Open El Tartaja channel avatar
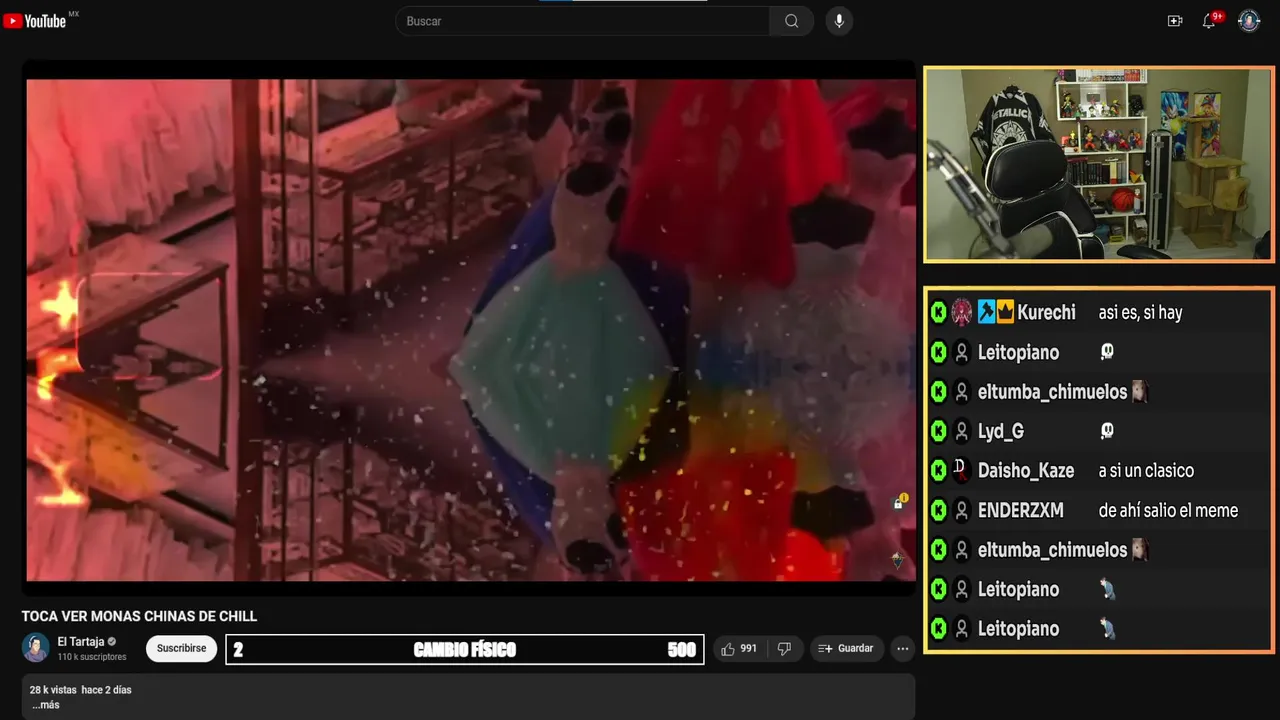The height and width of the screenshot is (720, 1280). 36,648
